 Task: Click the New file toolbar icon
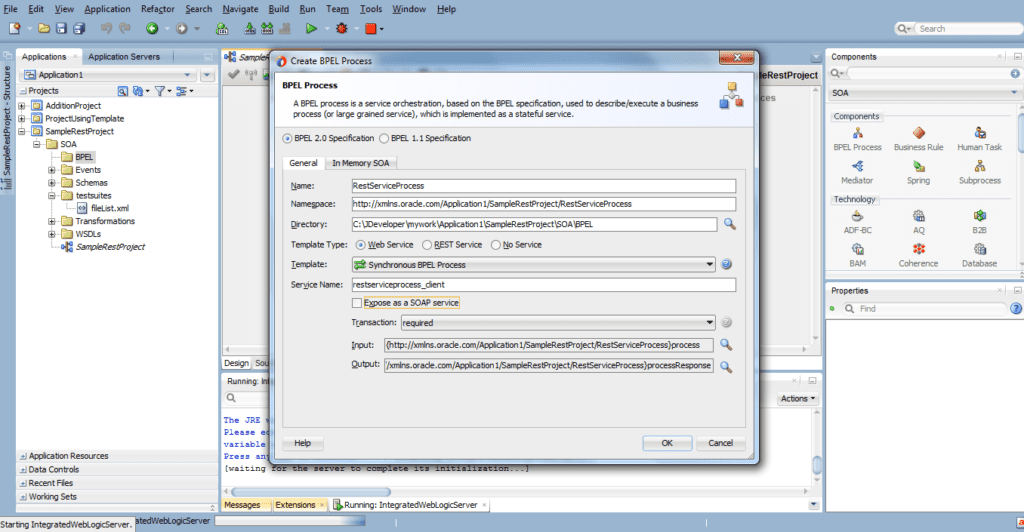click(14, 28)
